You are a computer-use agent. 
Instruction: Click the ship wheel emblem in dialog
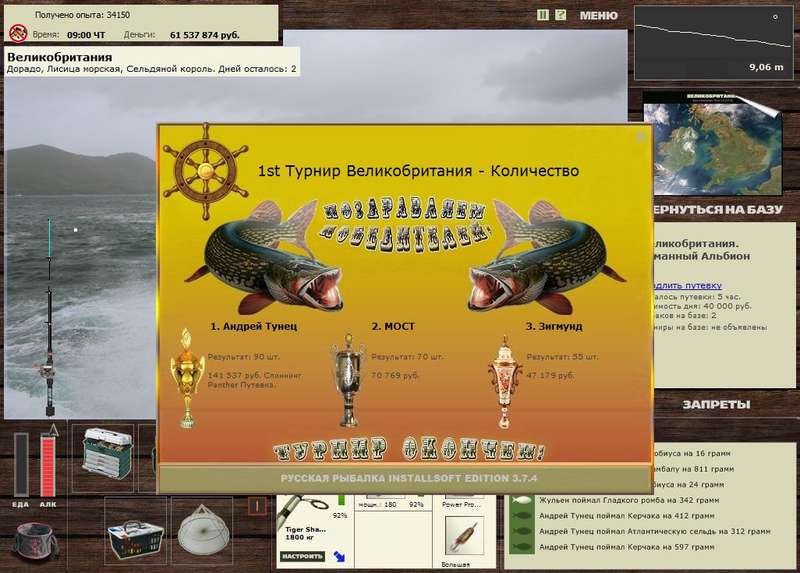tap(193, 165)
